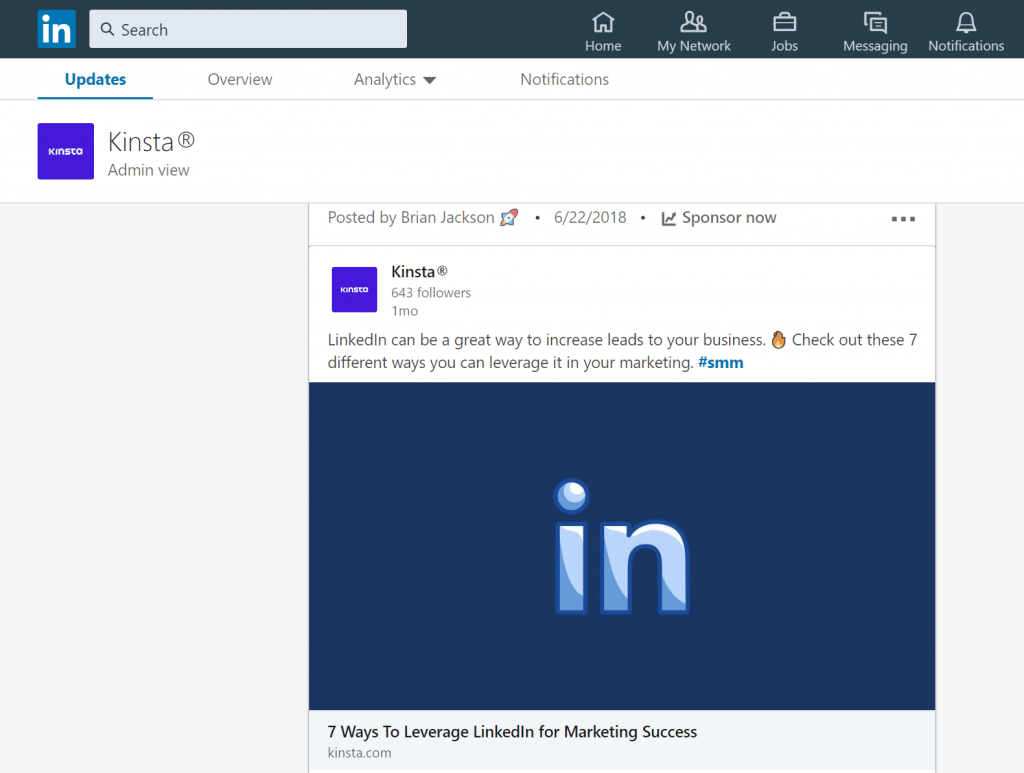This screenshot has height=773, width=1024.
Task: Click the rocket icon next to Brian Jackson
Action: click(x=510, y=217)
